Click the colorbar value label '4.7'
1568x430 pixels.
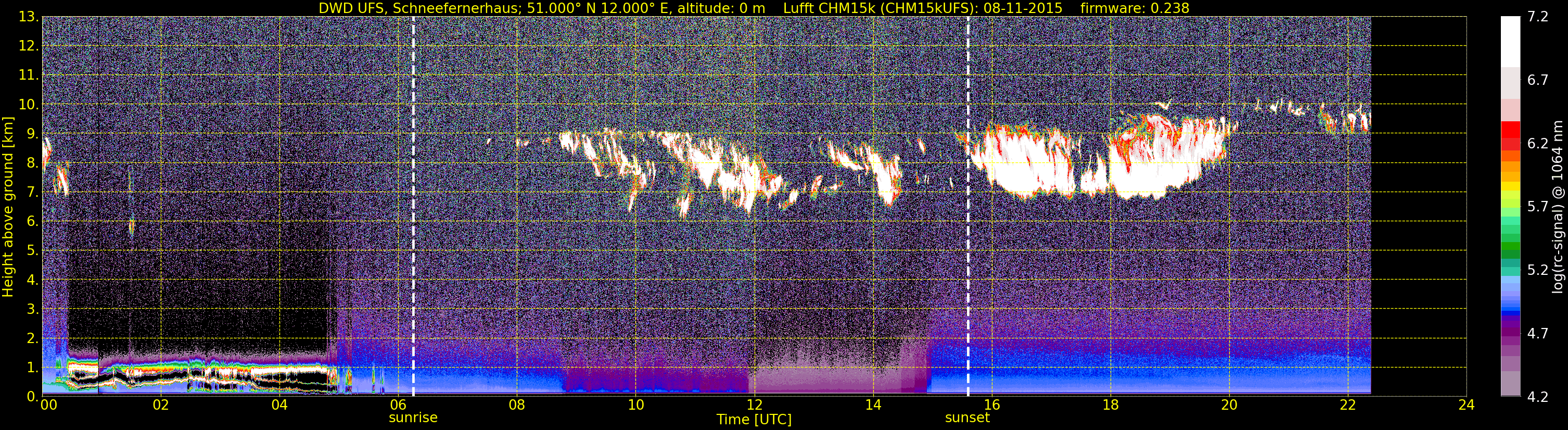click(1538, 333)
